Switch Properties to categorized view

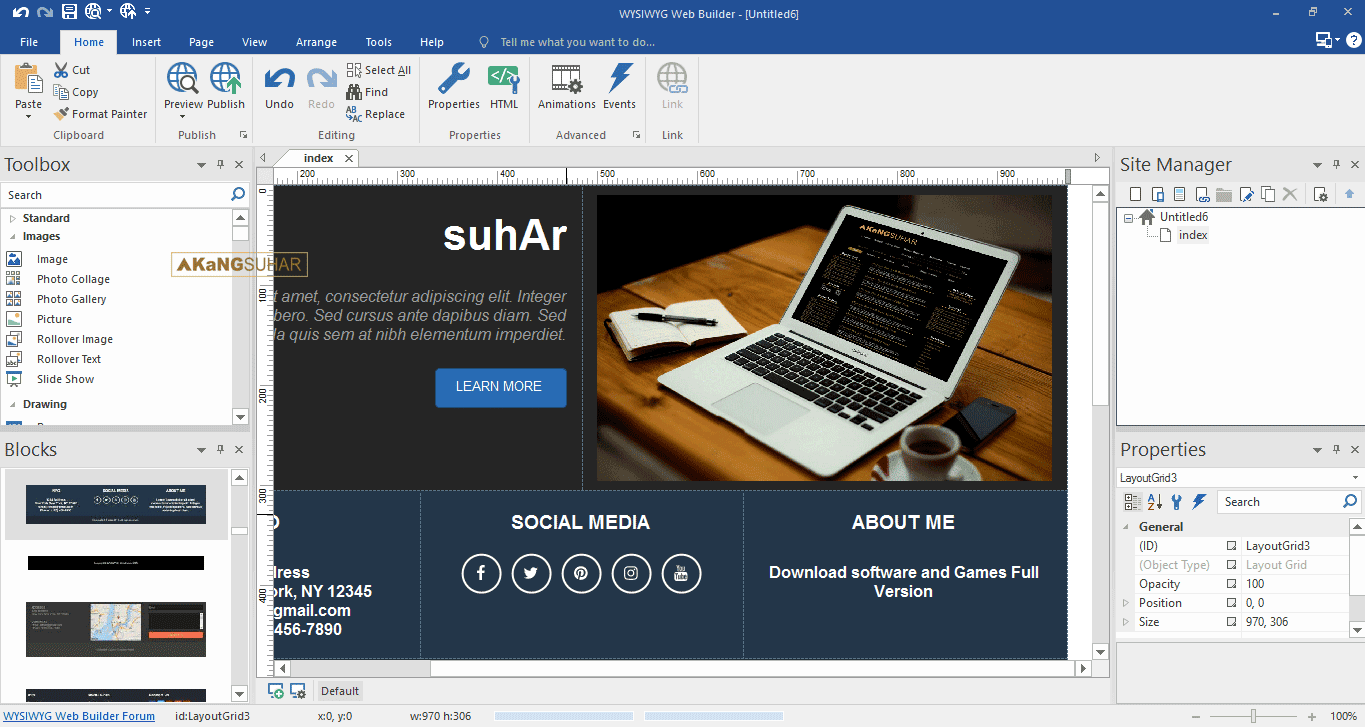click(x=1132, y=502)
